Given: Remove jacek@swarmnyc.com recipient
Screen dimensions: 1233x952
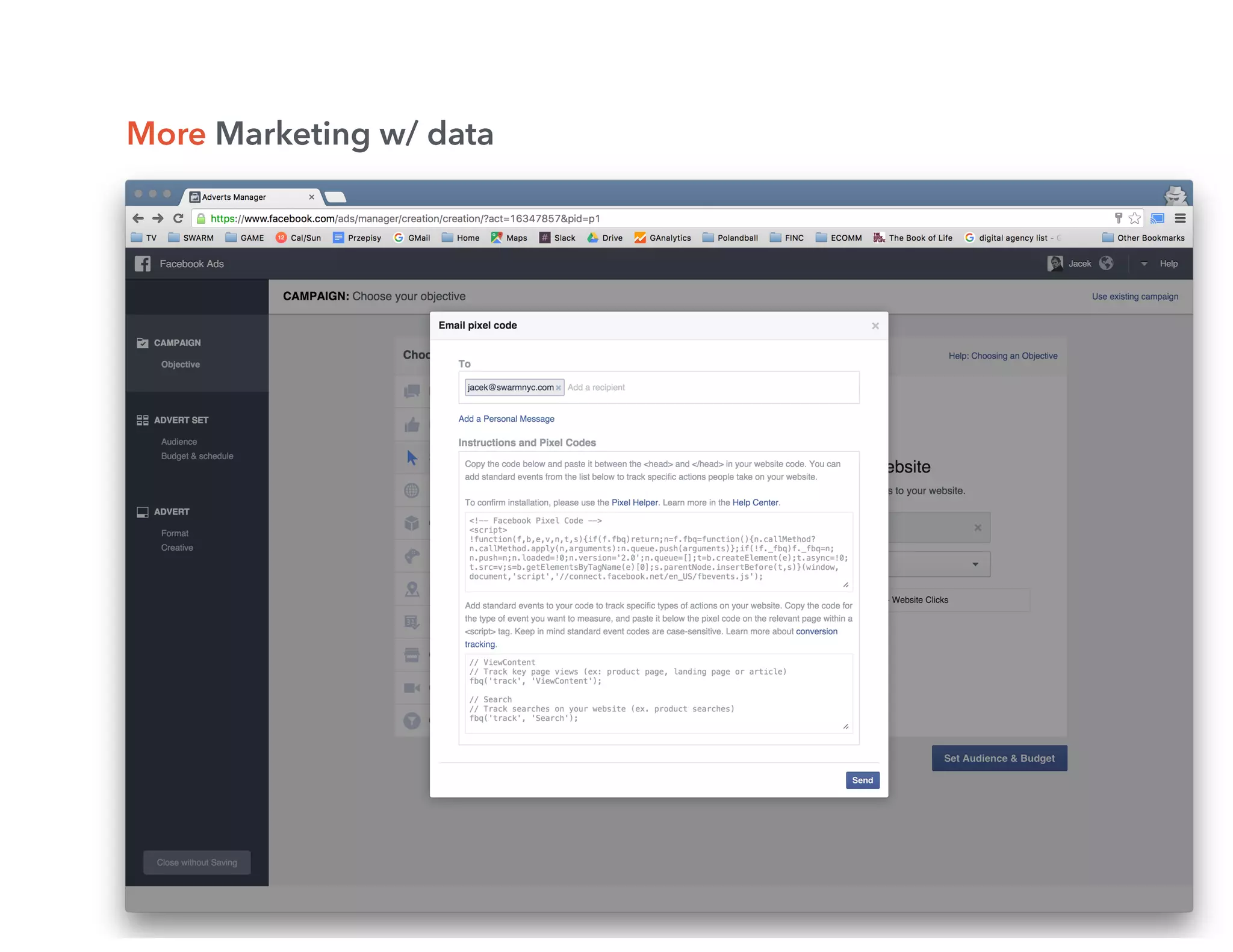Looking at the screenshot, I should pos(559,388).
